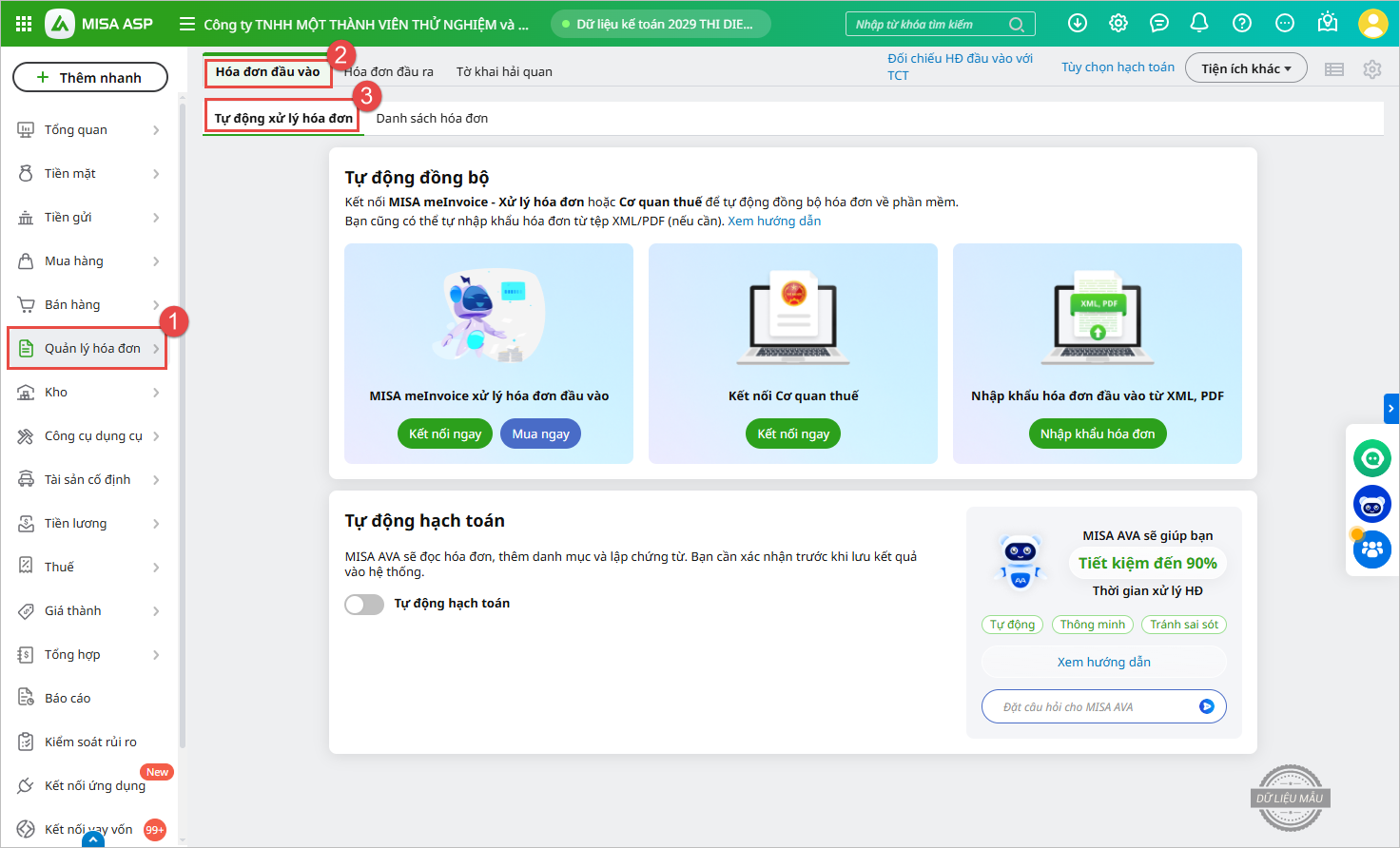Open the Tùy chọn hạch toán link
Viewport: 1400px width, 848px height.
[x=1118, y=67]
